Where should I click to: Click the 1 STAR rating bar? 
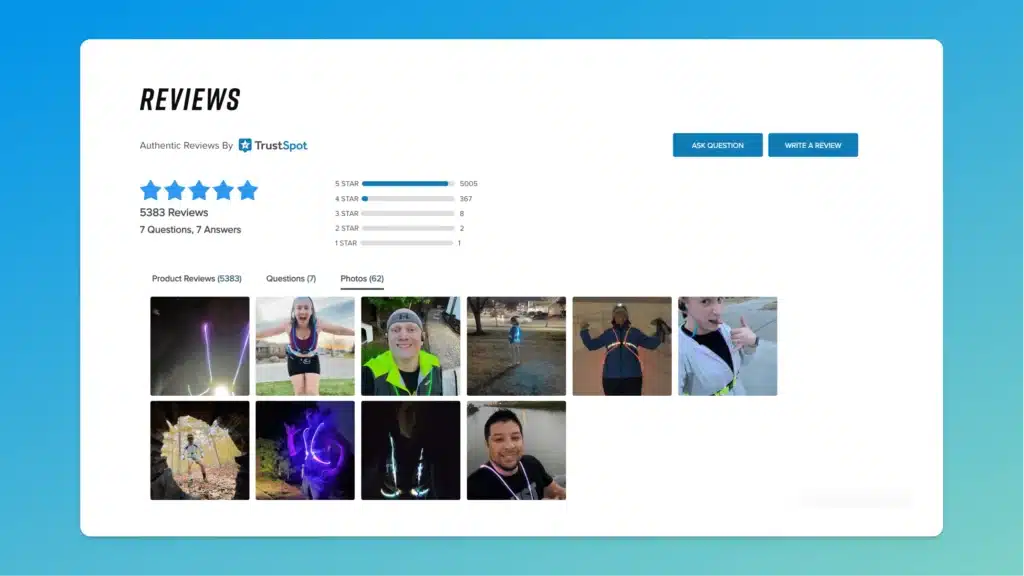click(406, 242)
